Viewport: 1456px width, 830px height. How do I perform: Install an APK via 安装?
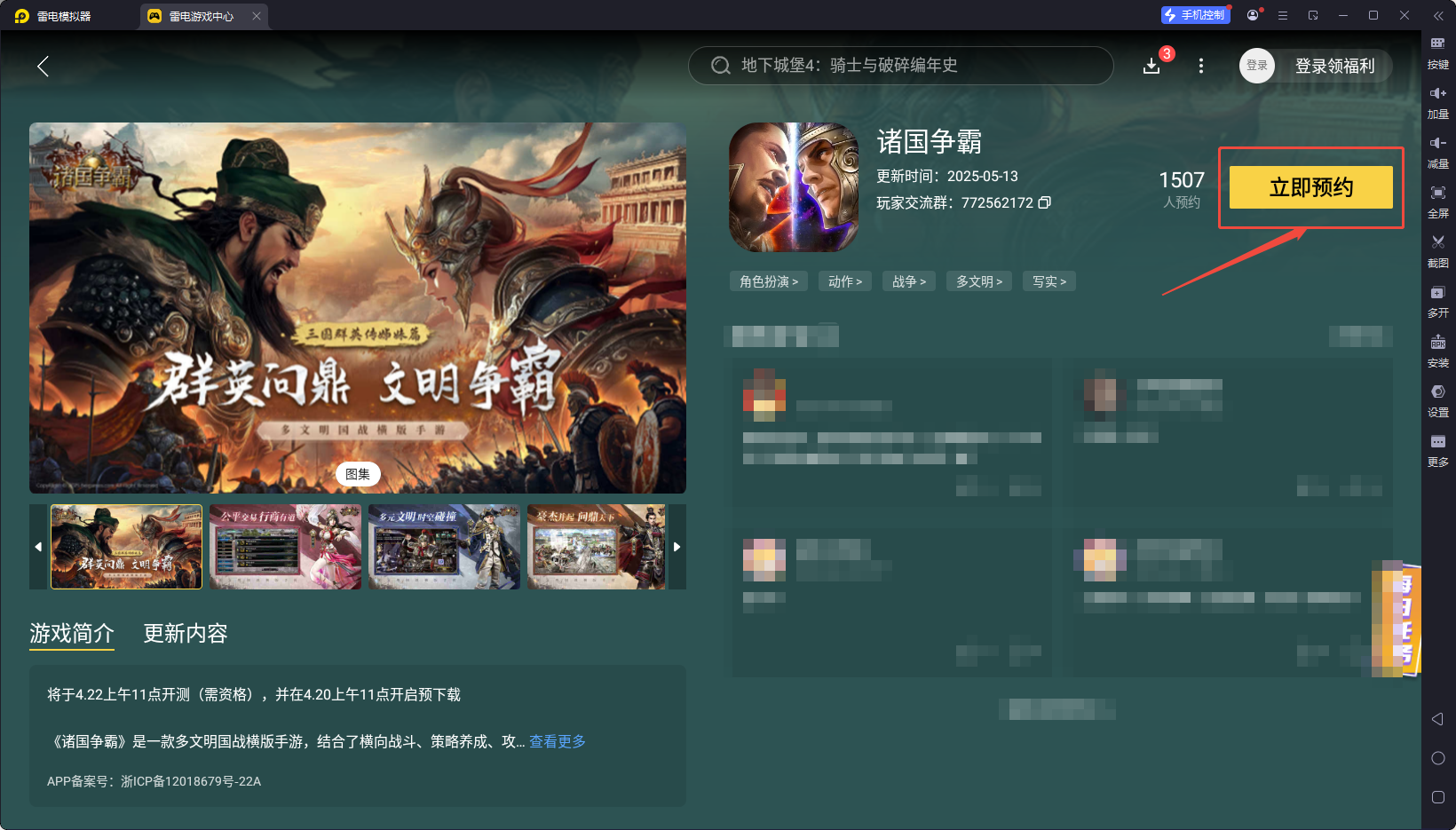tap(1438, 352)
